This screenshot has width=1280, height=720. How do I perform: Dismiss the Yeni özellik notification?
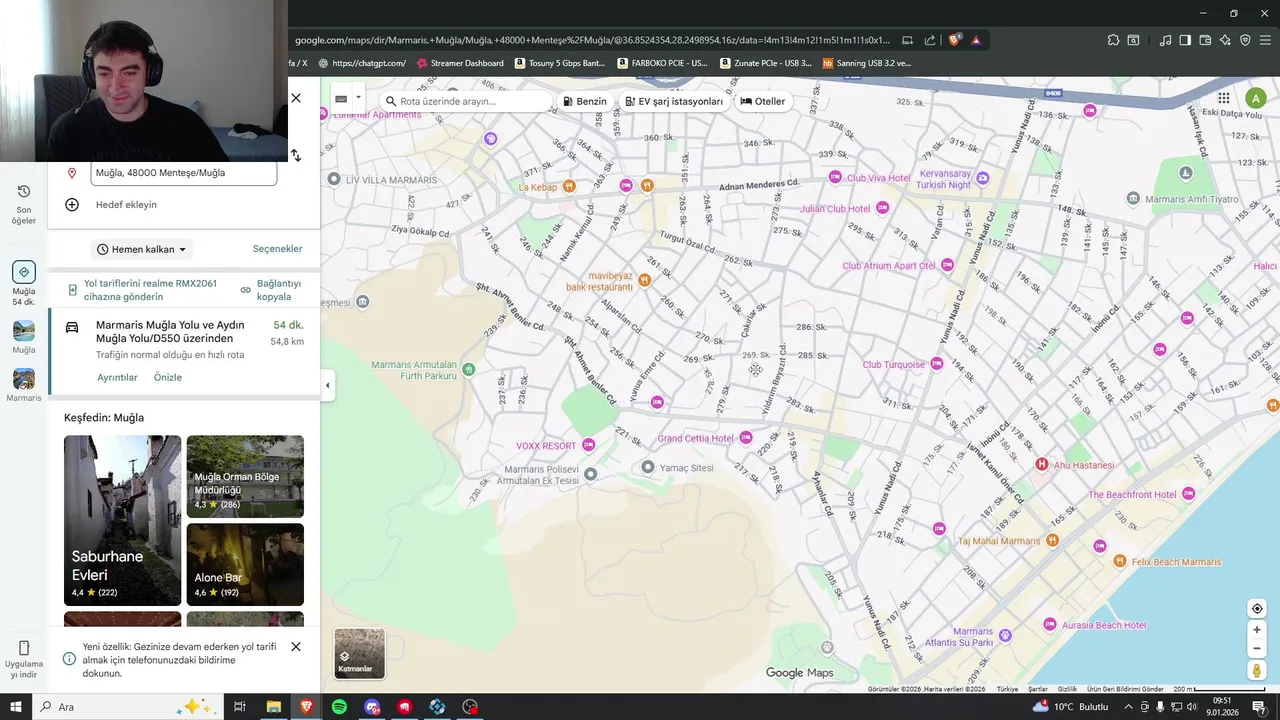(x=296, y=647)
